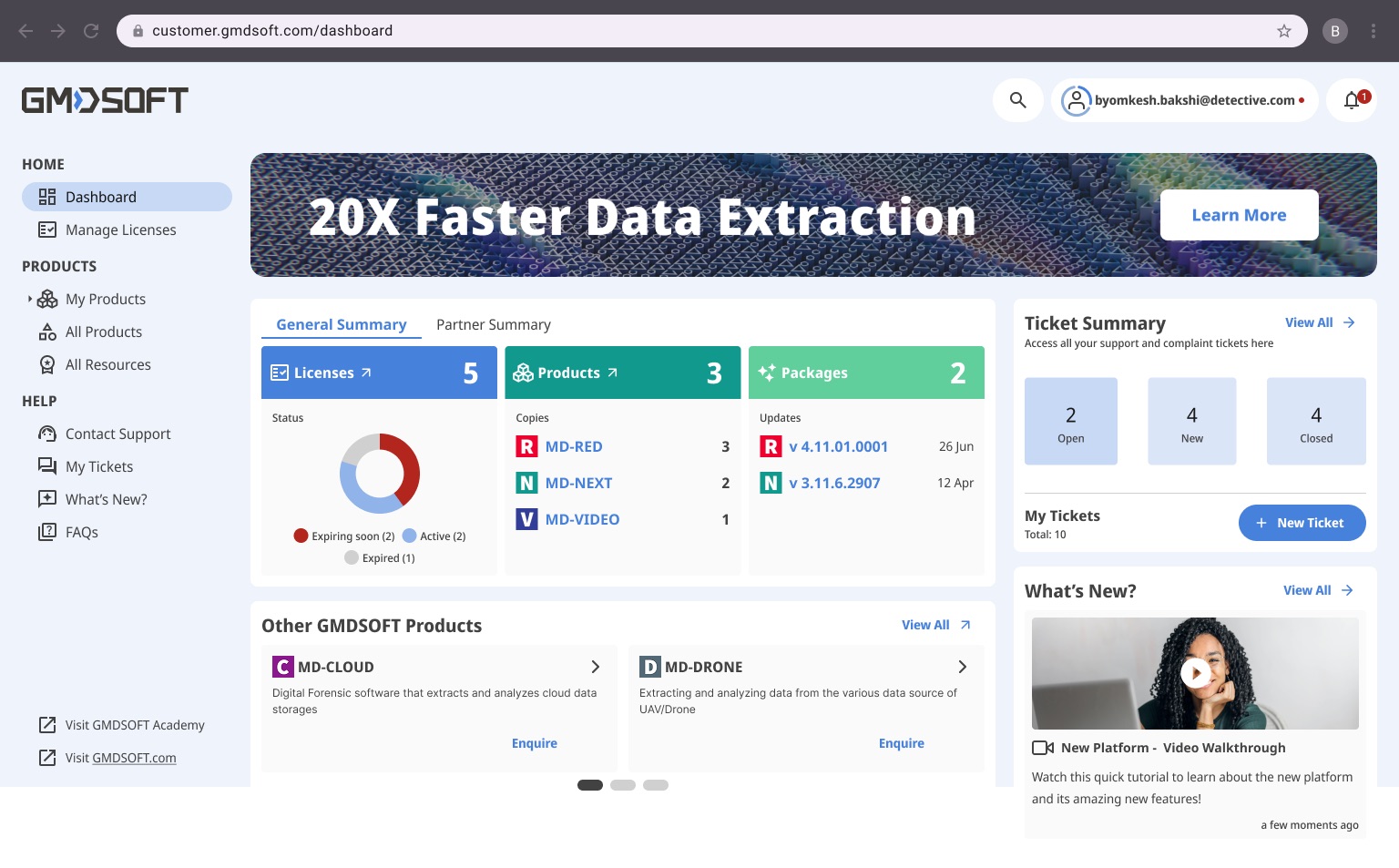Viewport: 1399px width, 868px height.
Task: Select the second carousel page dot
Action: 623,785
